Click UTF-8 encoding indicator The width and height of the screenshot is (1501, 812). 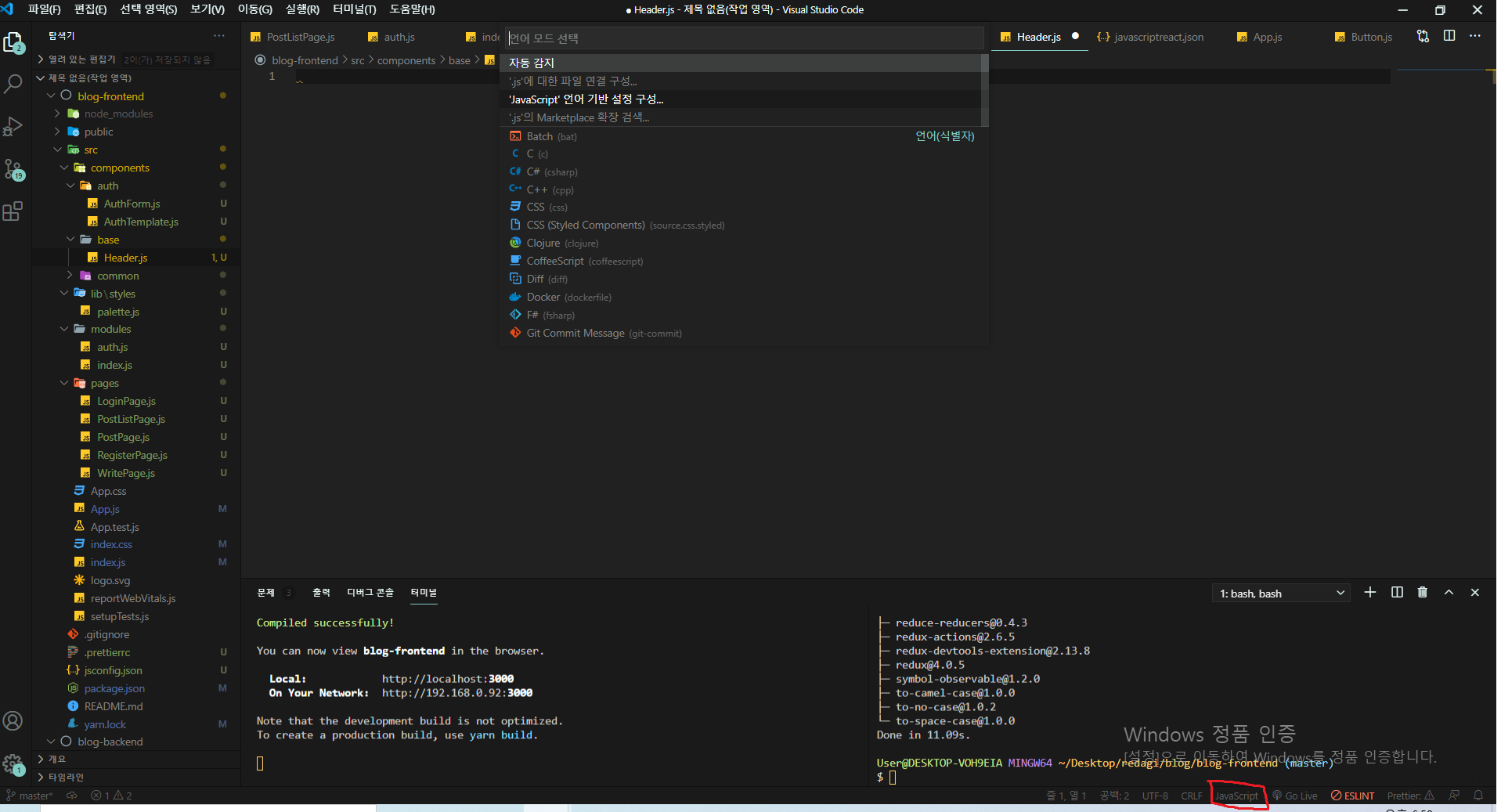[1155, 796]
